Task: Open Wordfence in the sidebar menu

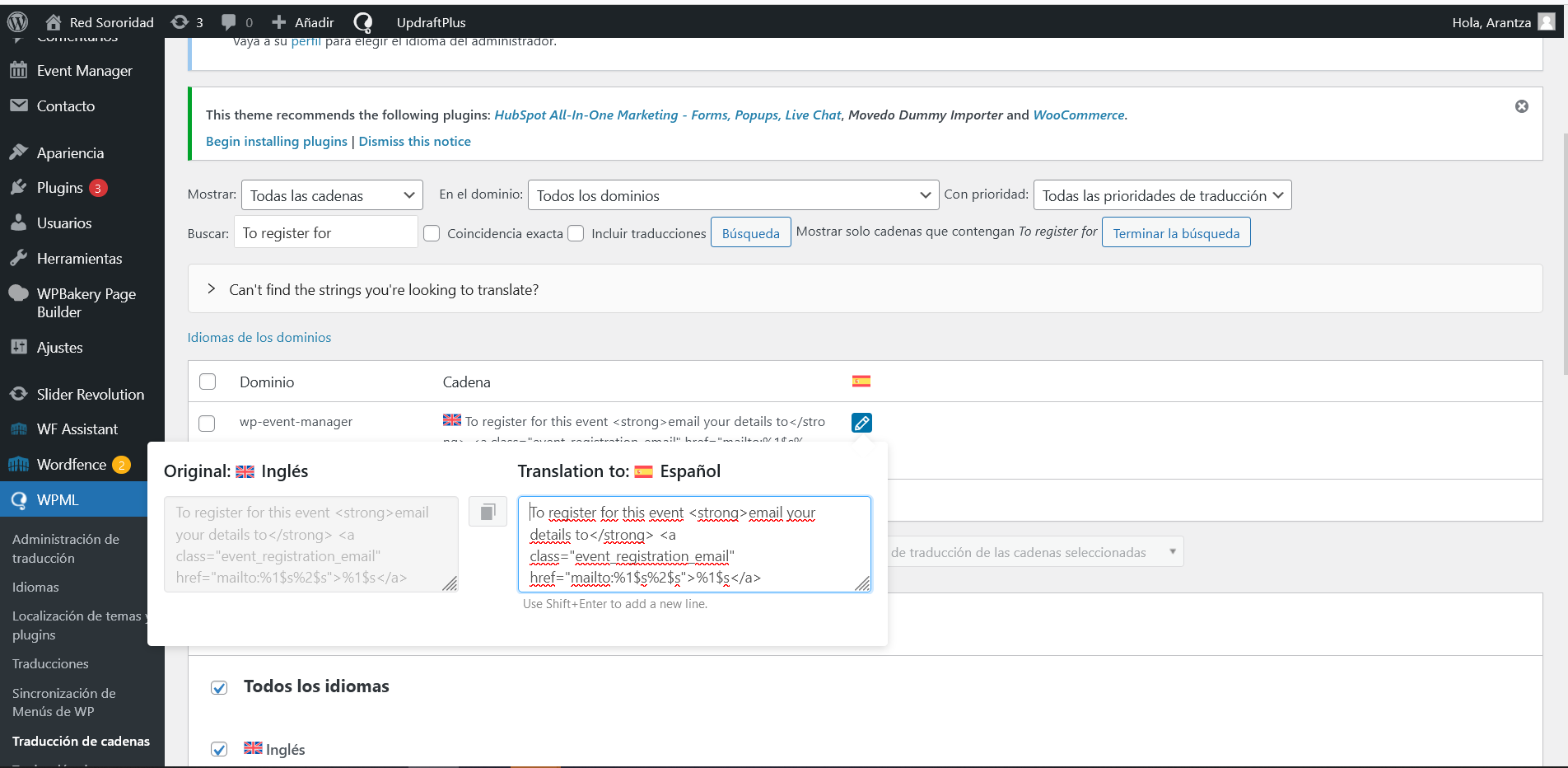Action: (72, 465)
